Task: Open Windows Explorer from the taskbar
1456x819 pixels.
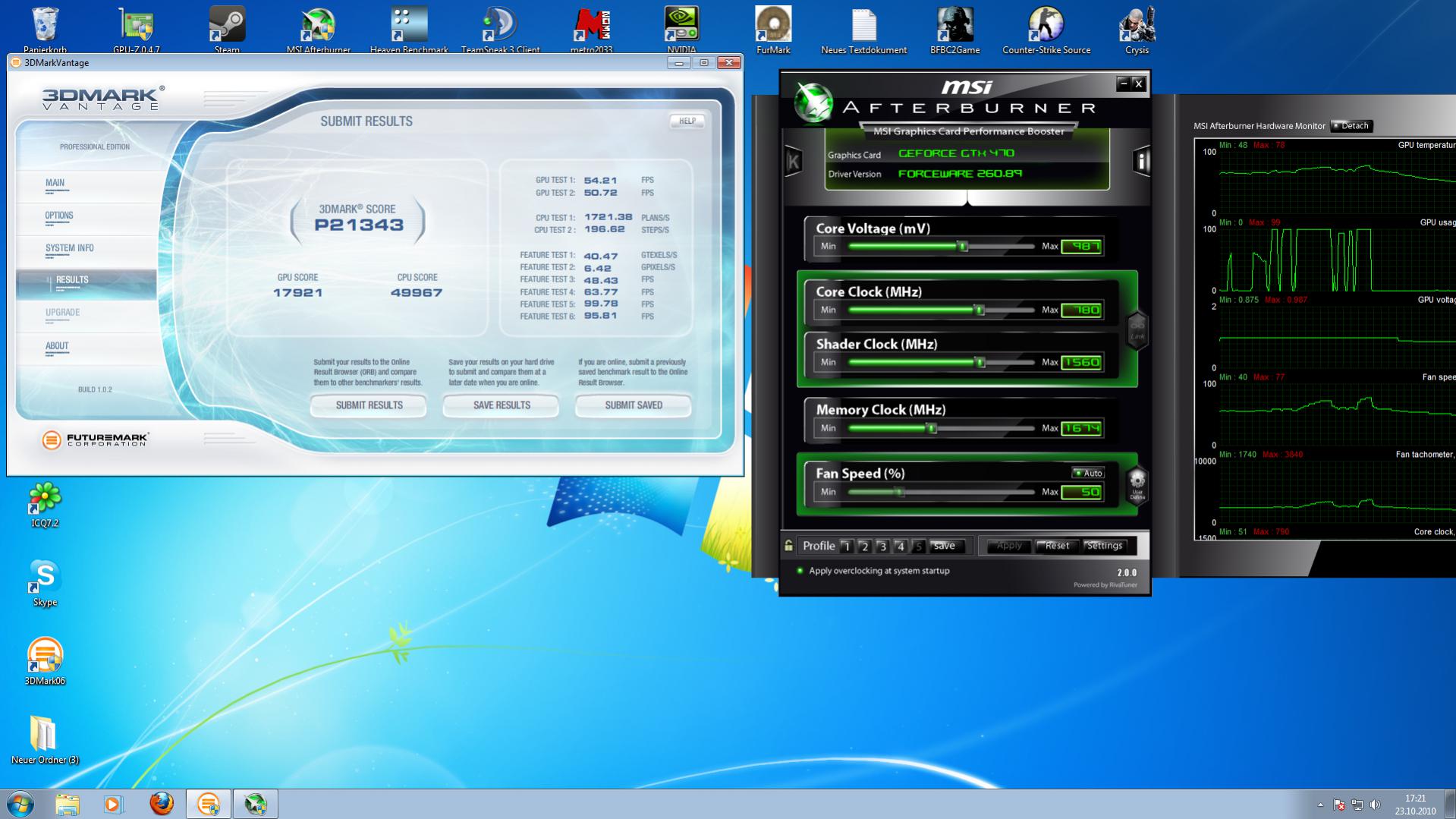Action: click(x=68, y=804)
